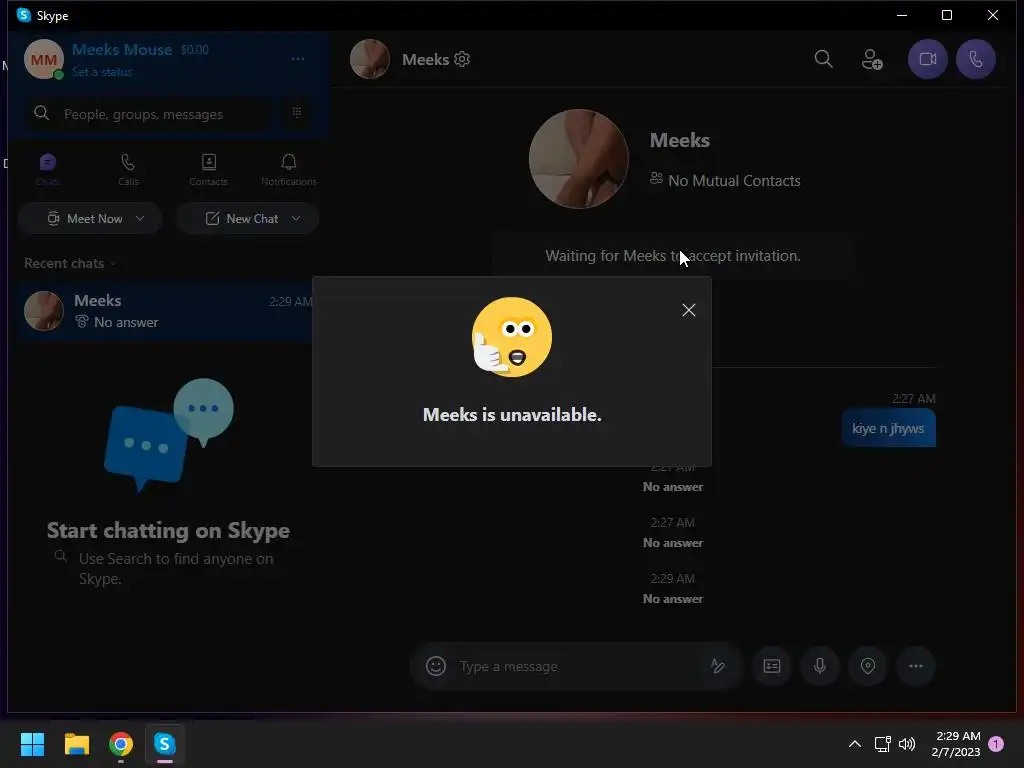The height and width of the screenshot is (768, 1024).
Task: Switch to the Contacts tab
Action: coord(208,169)
